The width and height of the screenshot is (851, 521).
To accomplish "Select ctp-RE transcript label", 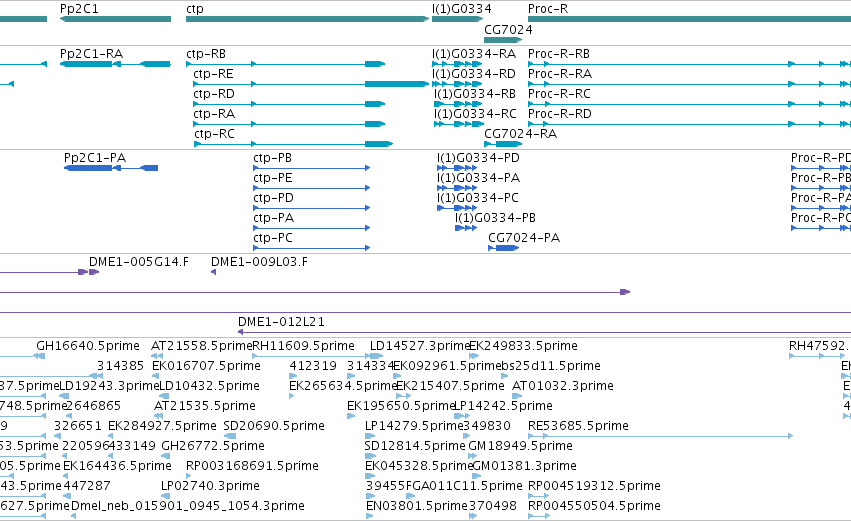I will [213, 74].
